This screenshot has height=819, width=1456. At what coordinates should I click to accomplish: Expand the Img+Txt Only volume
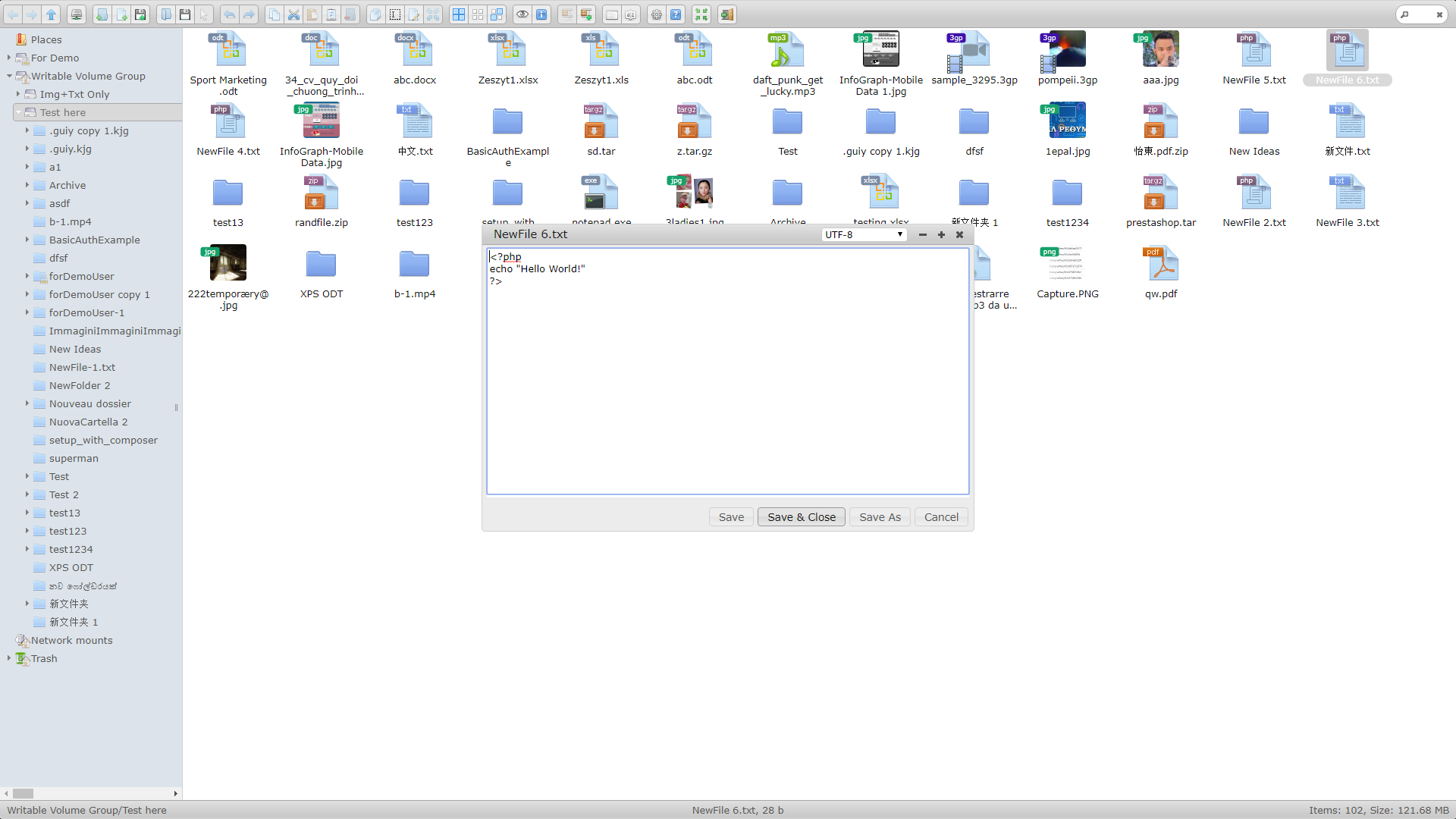pyautogui.click(x=18, y=94)
